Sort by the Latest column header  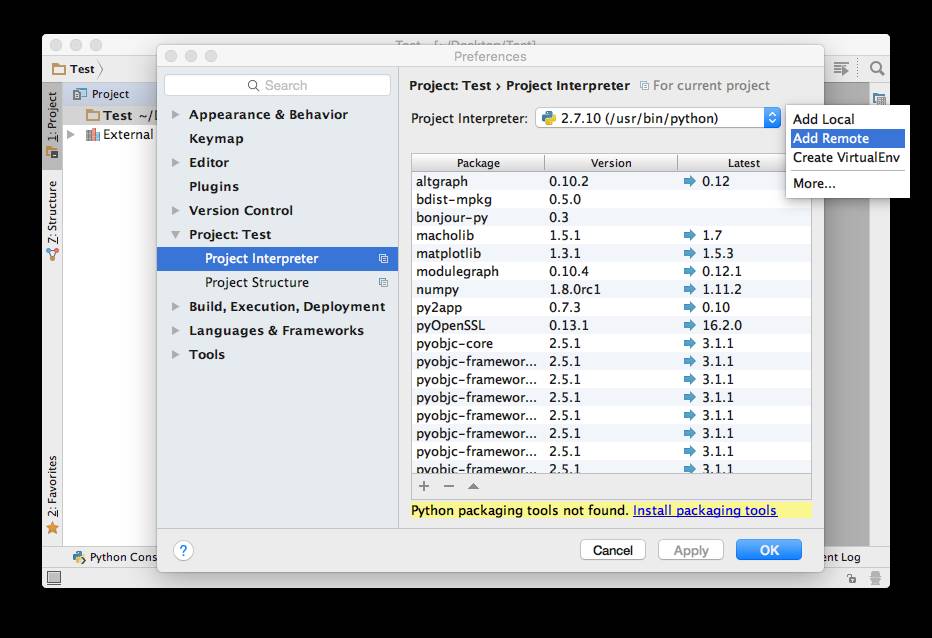pos(744,162)
